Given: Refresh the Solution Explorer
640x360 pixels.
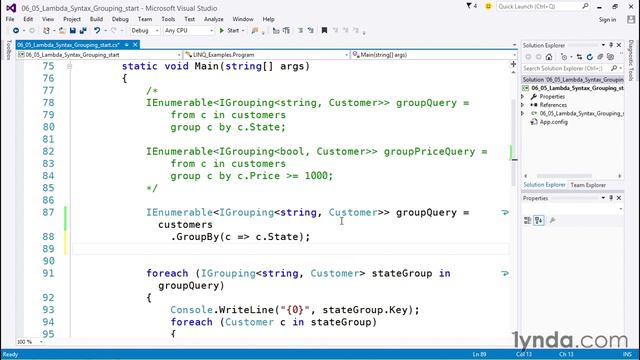Looking at the screenshot, I should pos(589,57).
